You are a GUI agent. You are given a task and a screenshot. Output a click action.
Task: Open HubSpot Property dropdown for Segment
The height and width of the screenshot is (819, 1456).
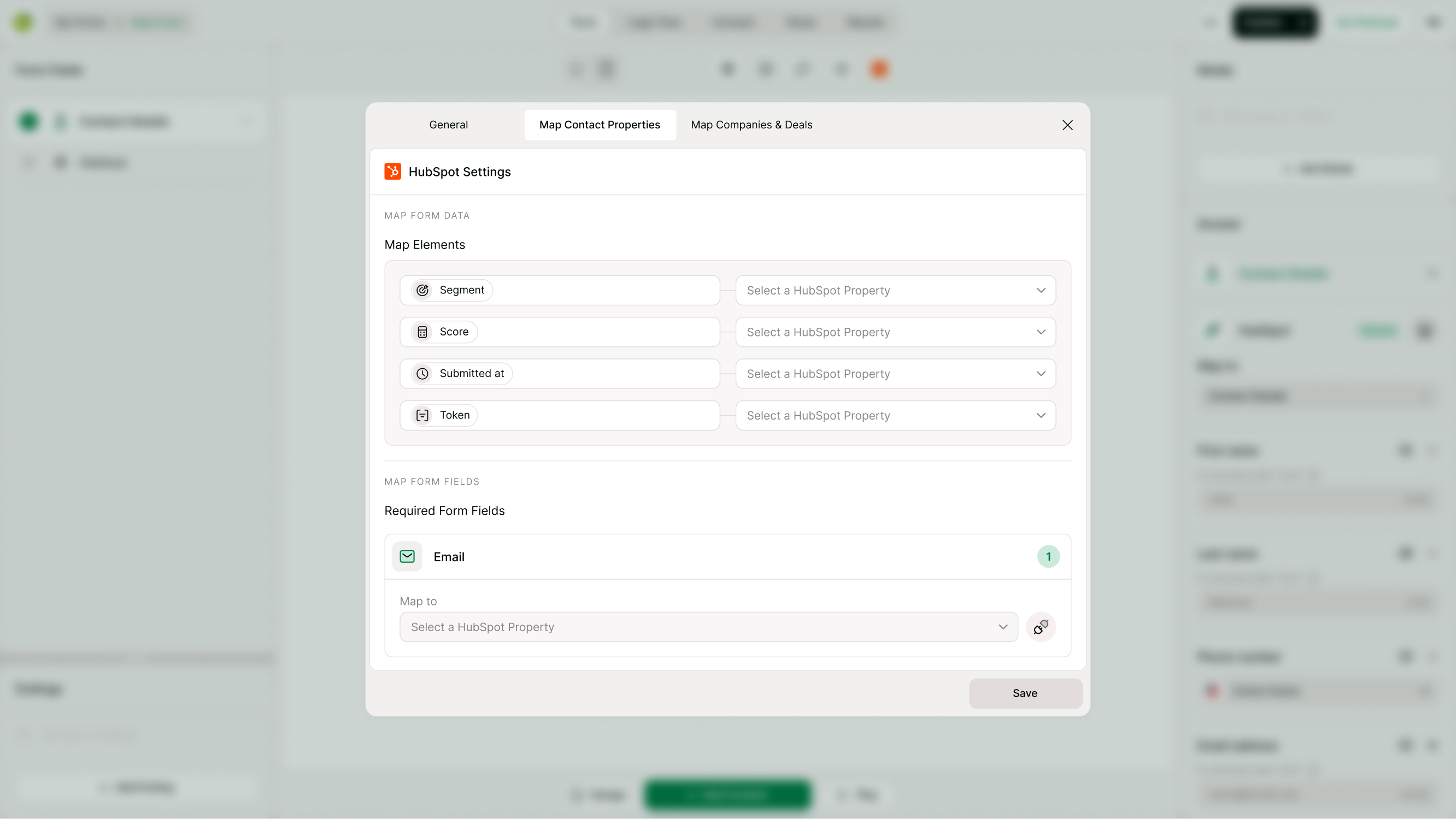[895, 291]
